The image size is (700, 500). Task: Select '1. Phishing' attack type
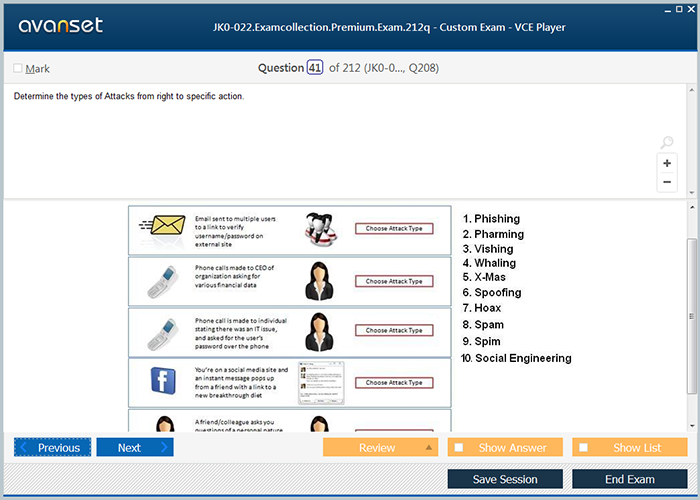point(491,219)
